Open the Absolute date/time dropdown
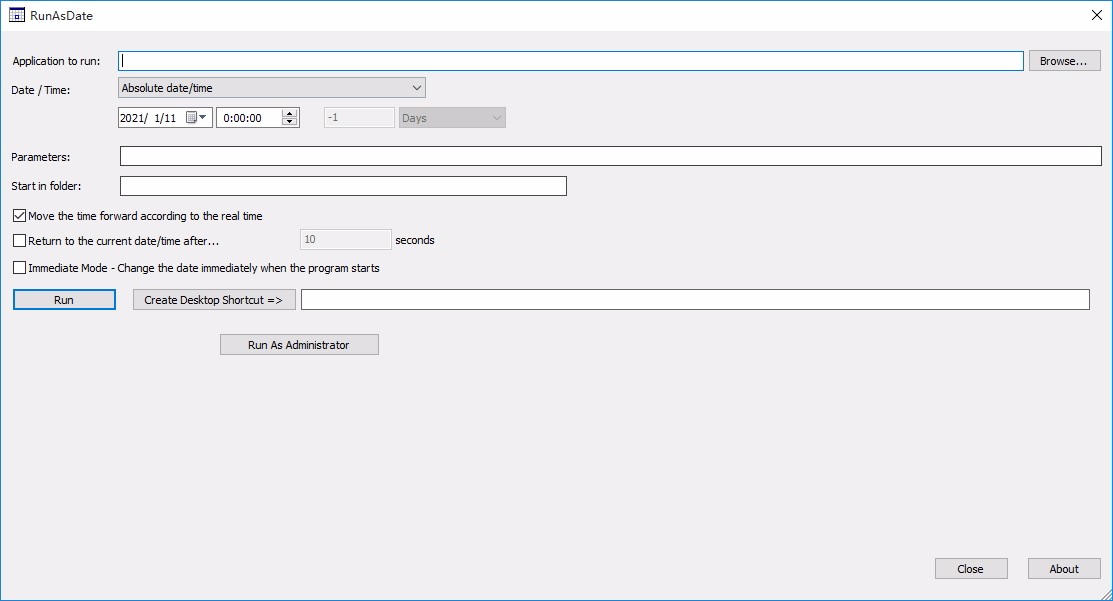This screenshot has height=601, width=1113. click(270, 87)
